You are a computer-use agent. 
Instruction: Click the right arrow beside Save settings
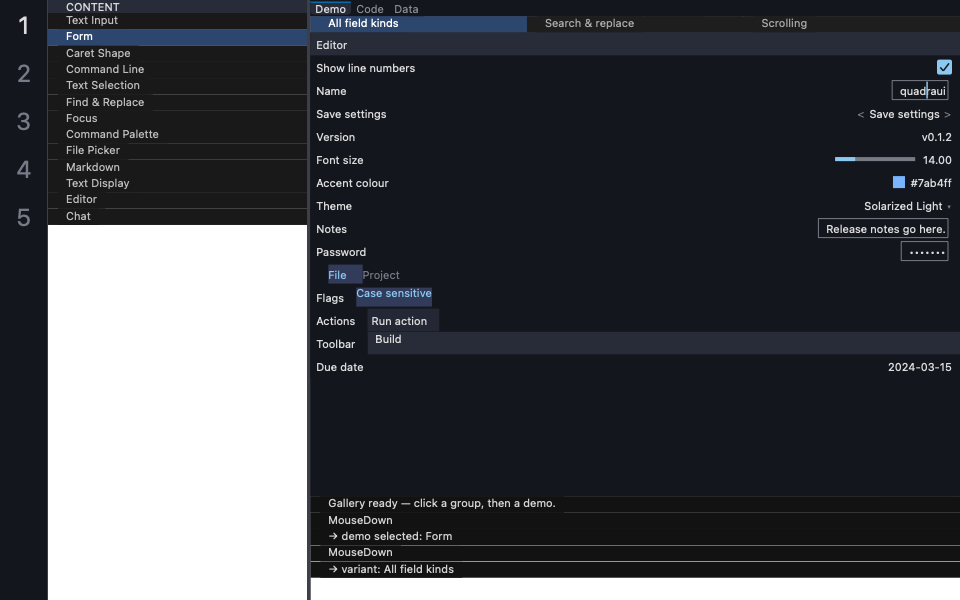(947, 114)
